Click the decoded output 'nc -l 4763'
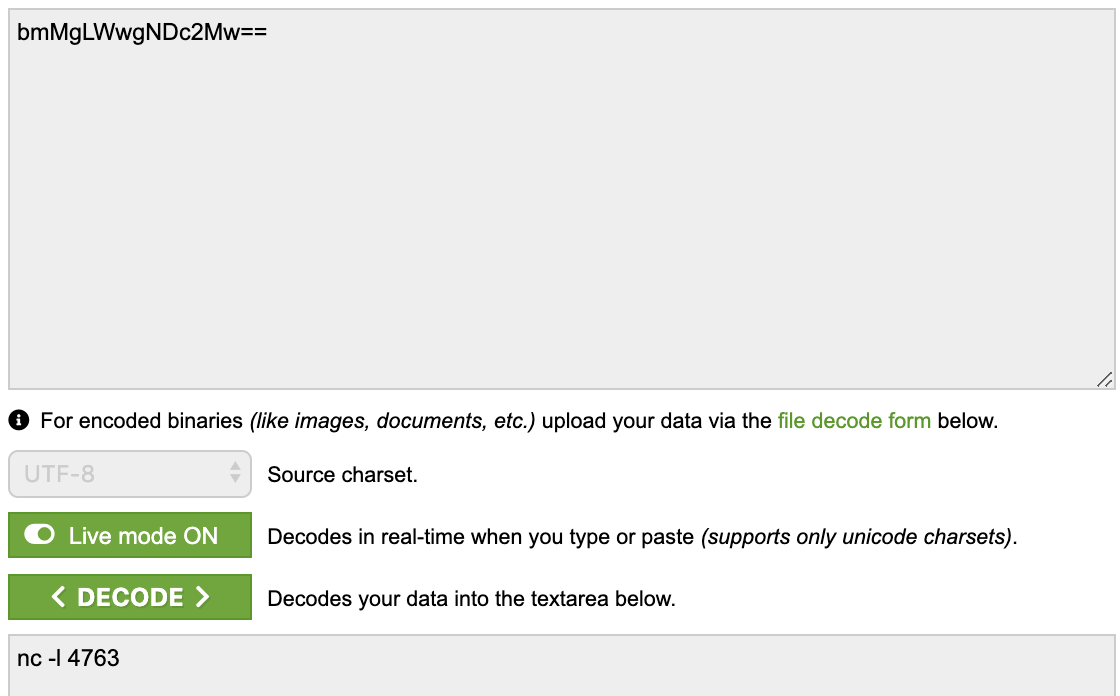Viewport: 1120px width, 696px height. click(69, 658)
